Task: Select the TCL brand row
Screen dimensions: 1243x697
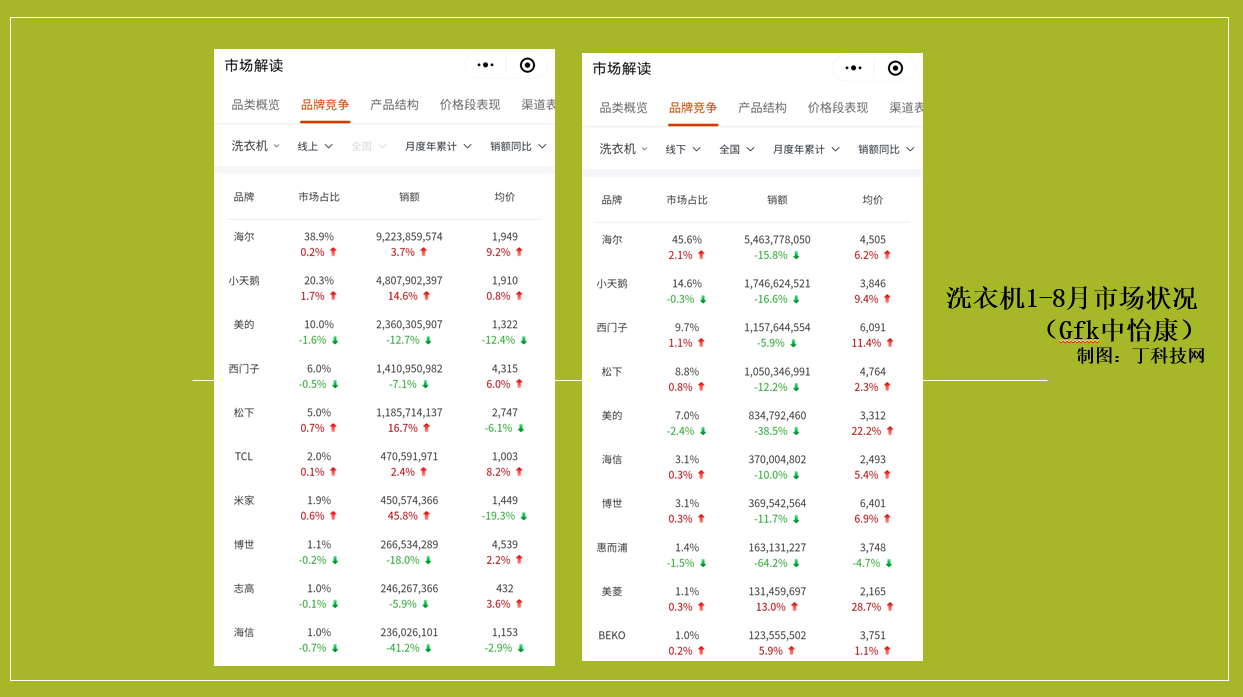Action: (384, 464)
